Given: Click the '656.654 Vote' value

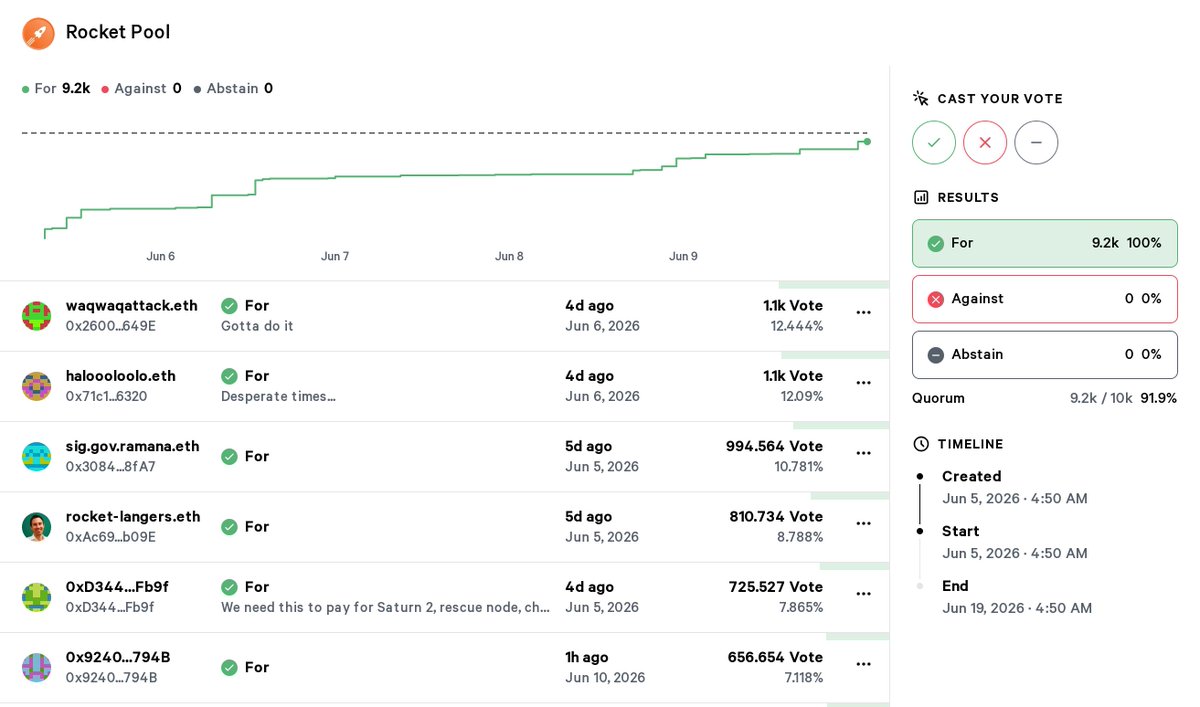Looking at the screenshot, I should pos(775,657).
